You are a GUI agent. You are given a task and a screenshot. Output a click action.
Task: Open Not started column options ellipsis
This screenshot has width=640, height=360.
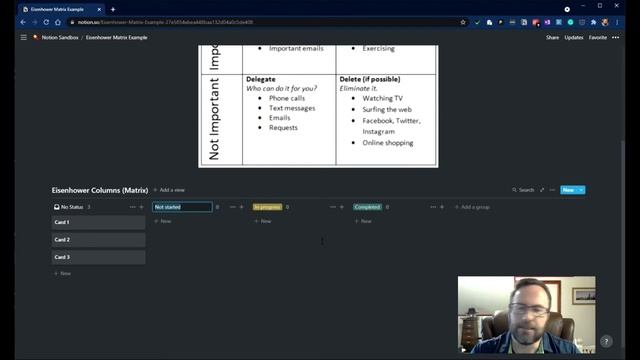233,207
